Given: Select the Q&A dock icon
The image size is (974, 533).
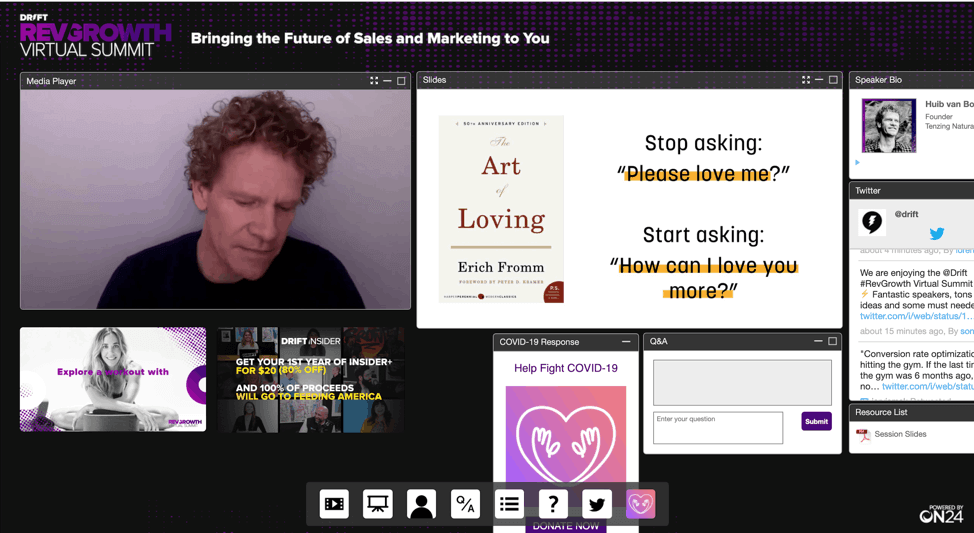Looking at the screenshot, I should coord(465,505).
